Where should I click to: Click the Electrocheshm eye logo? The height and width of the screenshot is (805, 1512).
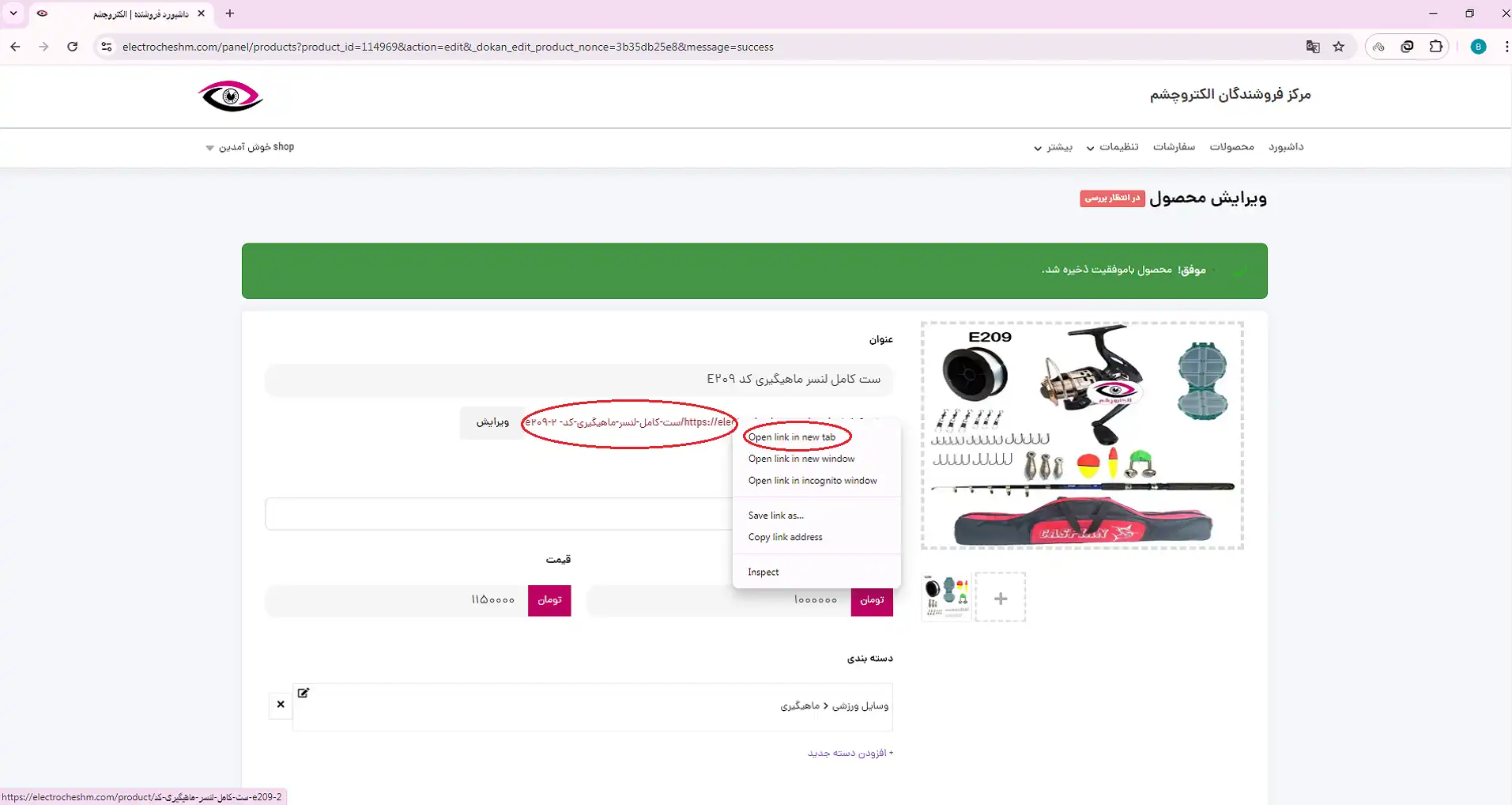point(230,96)
